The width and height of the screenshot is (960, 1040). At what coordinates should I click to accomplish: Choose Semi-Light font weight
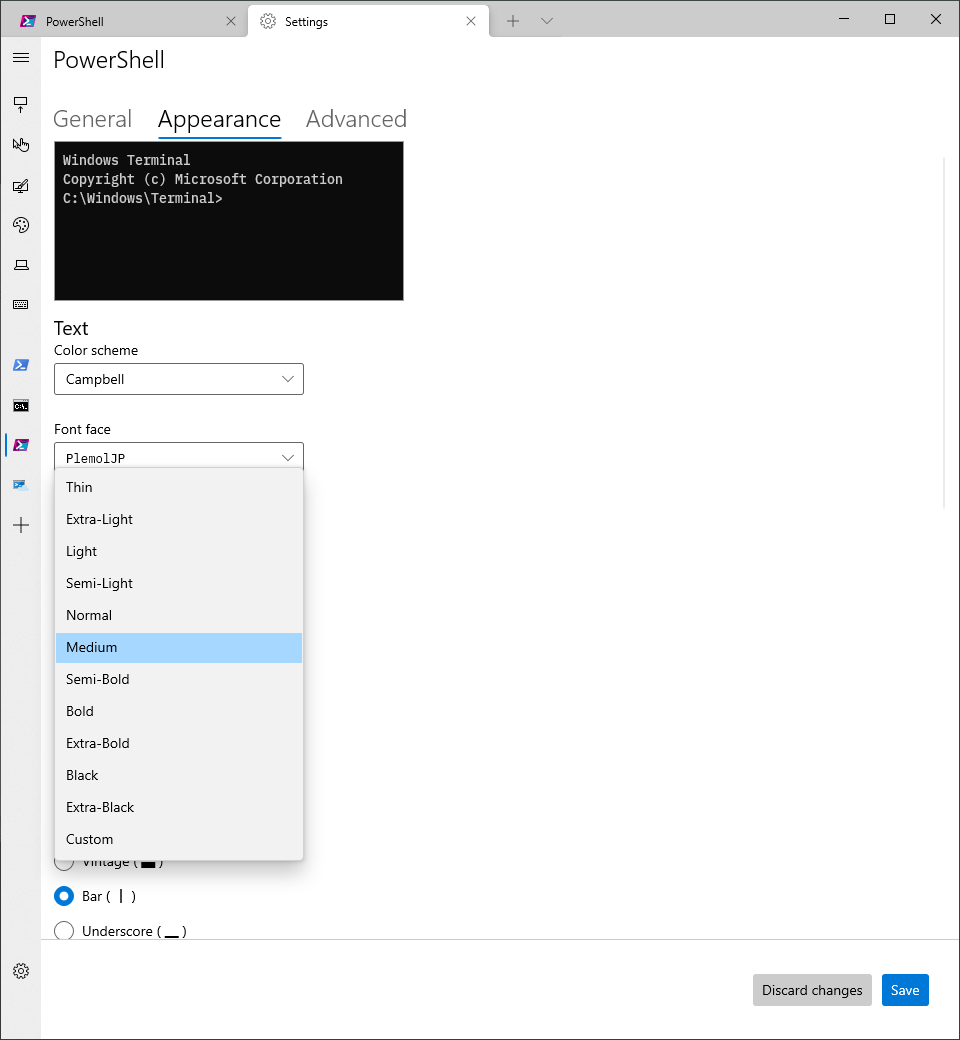pos(178,584)
